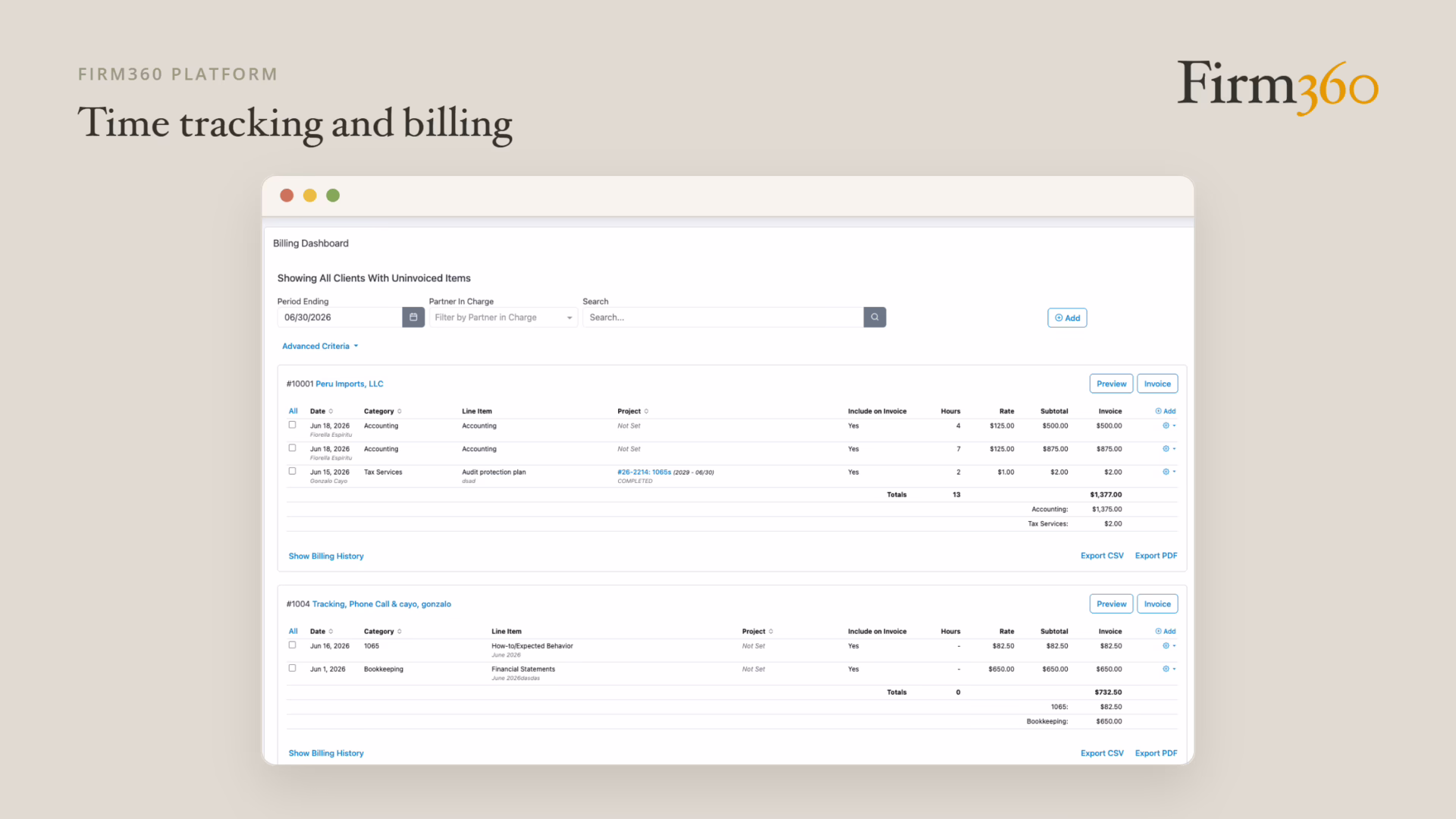Export CSV for Peru Imports

1102,556
